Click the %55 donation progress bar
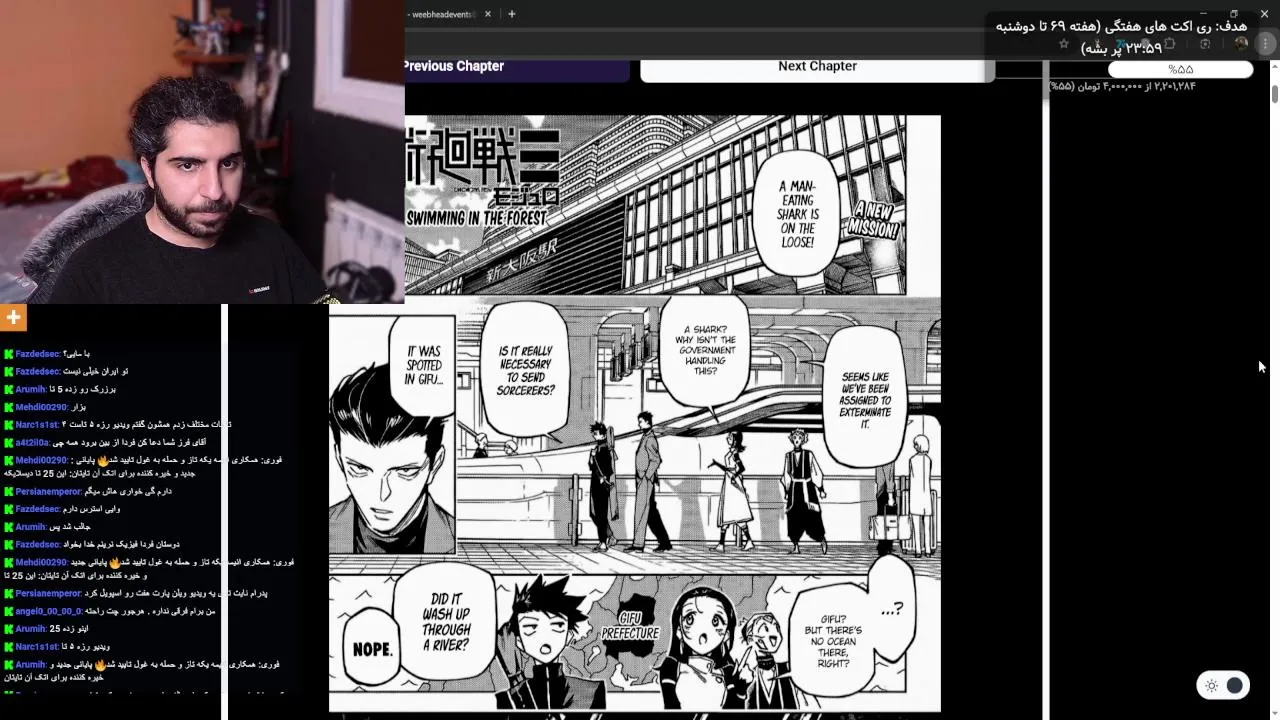 point(1180,69)
